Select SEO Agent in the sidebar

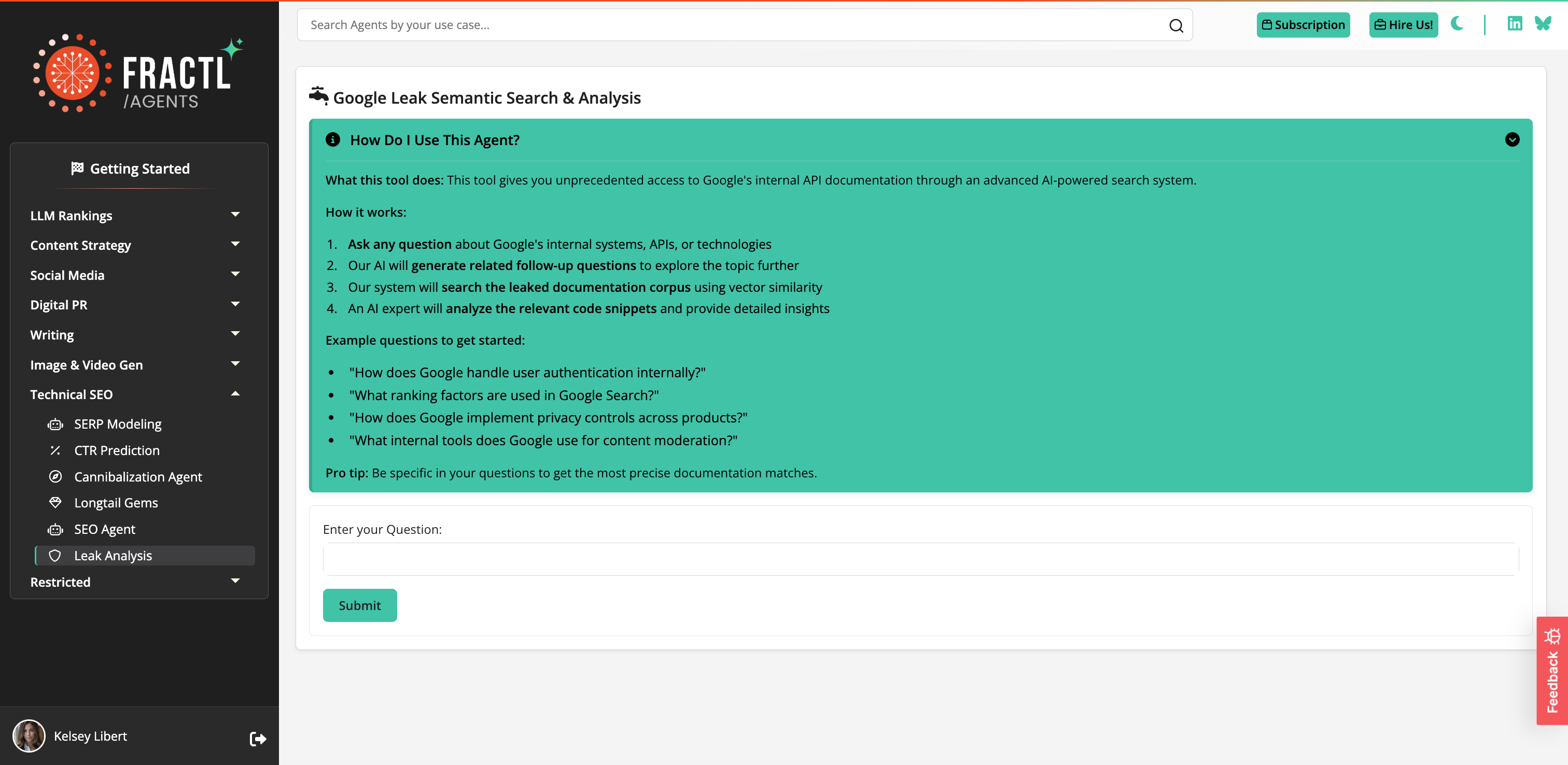click(105, 529)
